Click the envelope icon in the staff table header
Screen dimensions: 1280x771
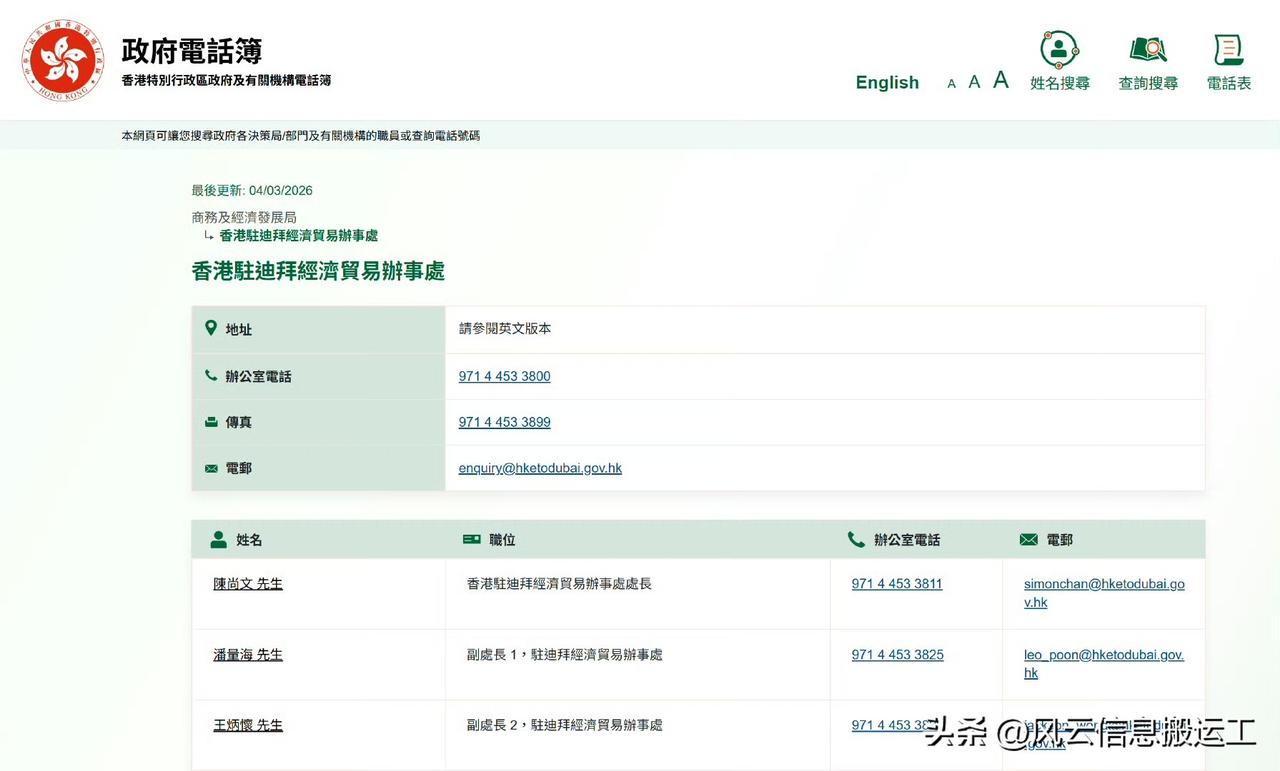point(1029,539)
